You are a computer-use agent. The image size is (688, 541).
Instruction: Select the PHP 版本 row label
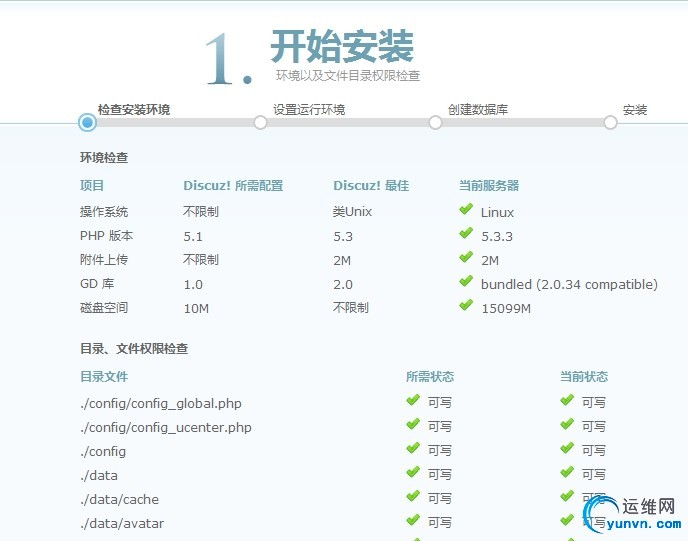point(106,236)
